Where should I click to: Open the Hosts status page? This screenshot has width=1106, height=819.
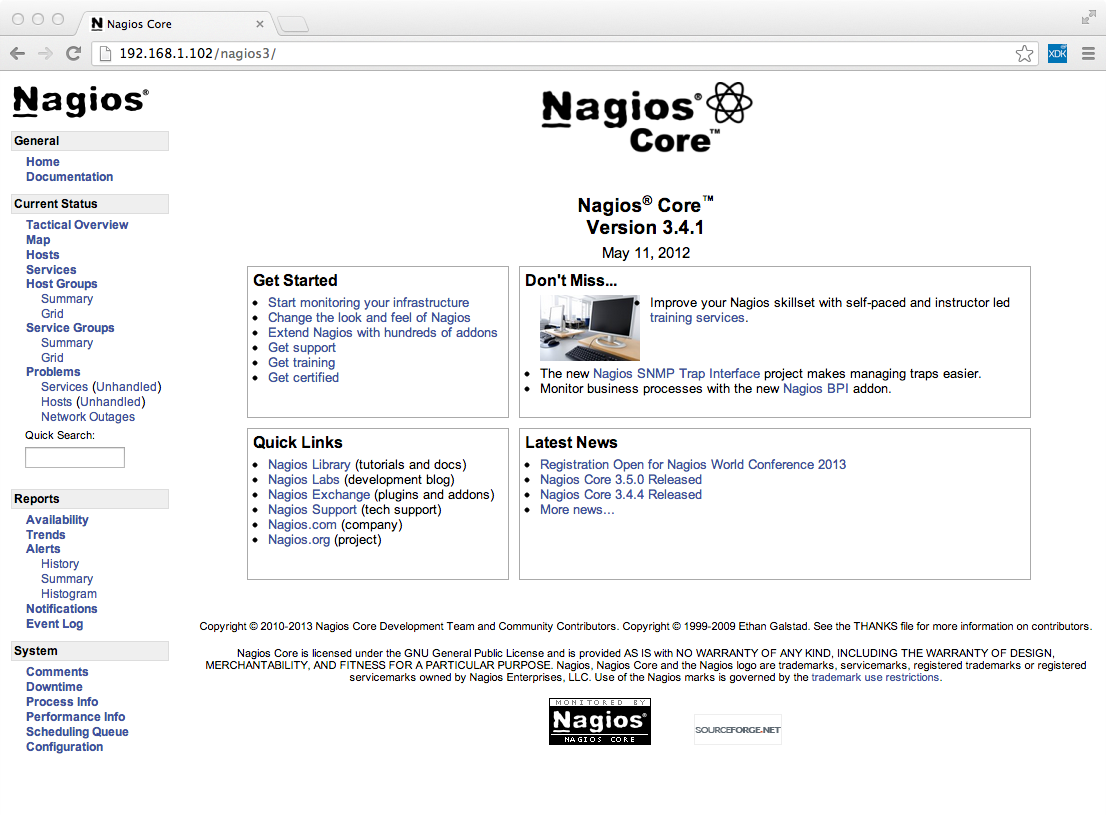(x=43, y=255)
